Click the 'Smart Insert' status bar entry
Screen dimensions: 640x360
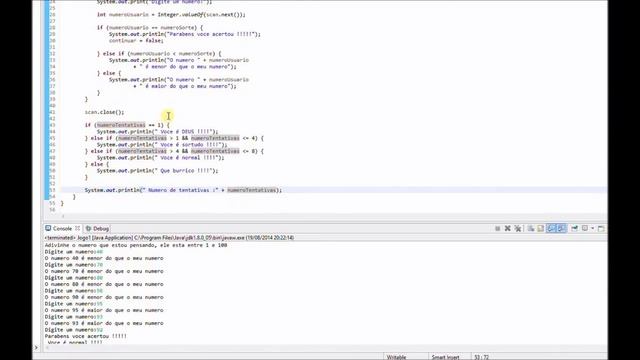445,357
